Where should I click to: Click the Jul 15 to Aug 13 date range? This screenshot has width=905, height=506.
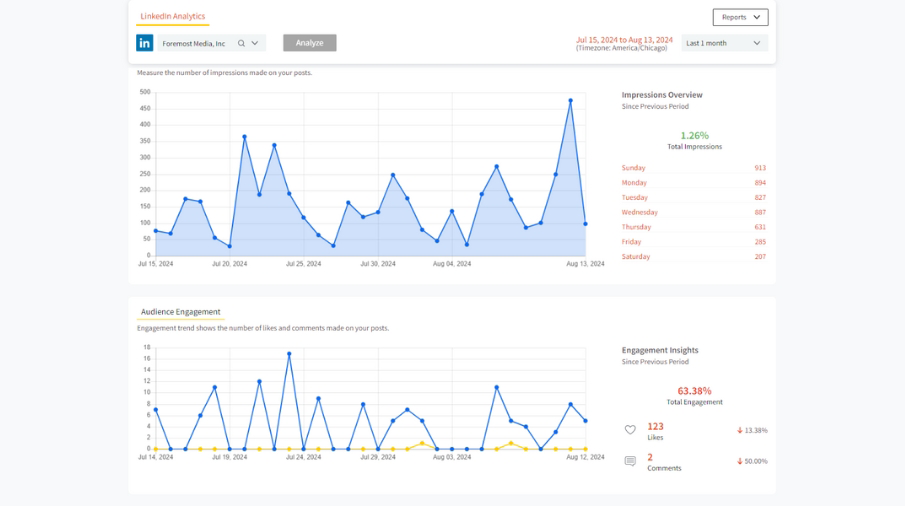624,40
